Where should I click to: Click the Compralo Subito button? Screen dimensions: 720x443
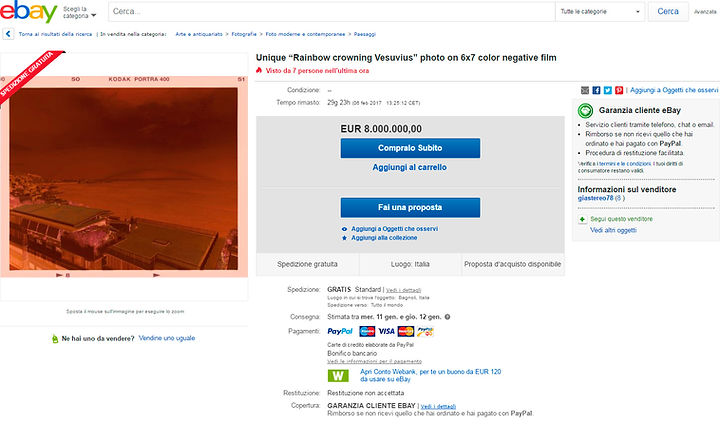(410, 148)
